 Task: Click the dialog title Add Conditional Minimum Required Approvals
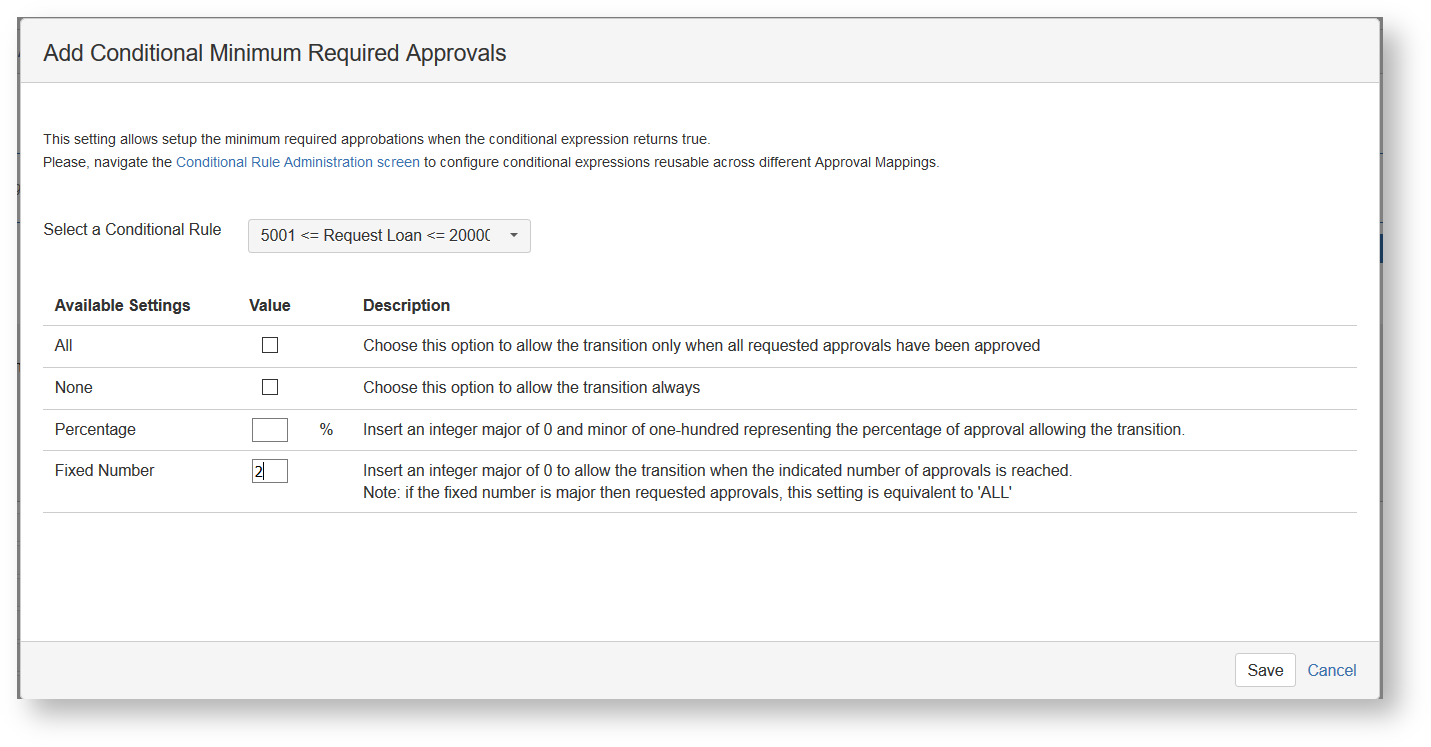click(275, 53)
